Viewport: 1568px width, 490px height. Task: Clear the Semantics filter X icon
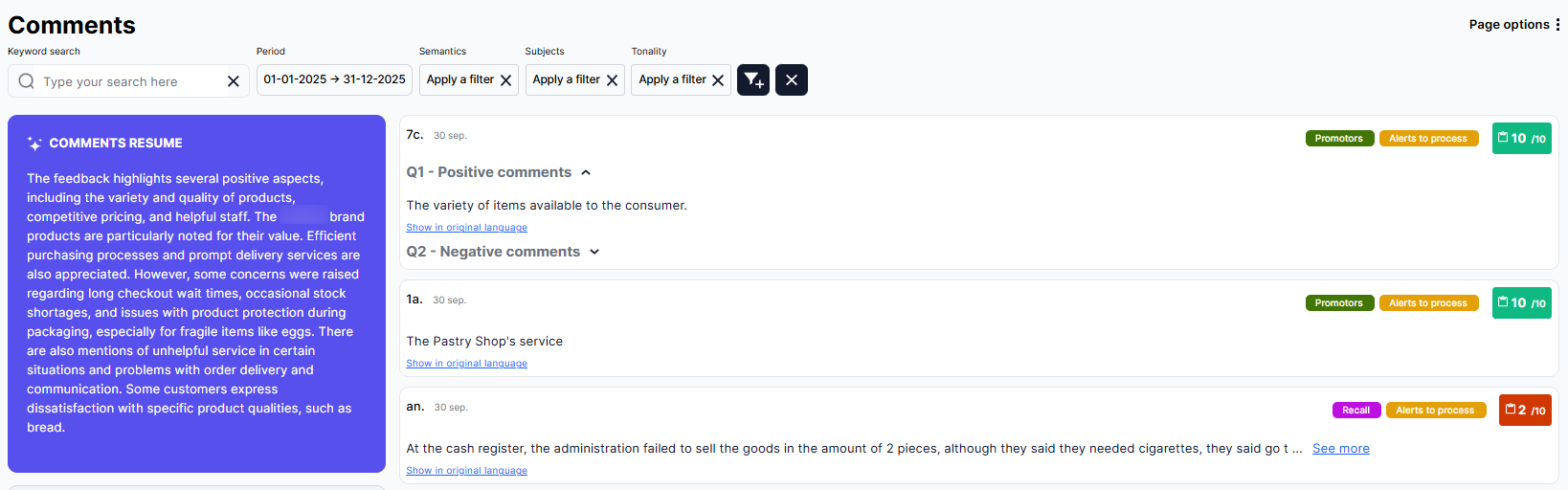(x=506, y=80)
